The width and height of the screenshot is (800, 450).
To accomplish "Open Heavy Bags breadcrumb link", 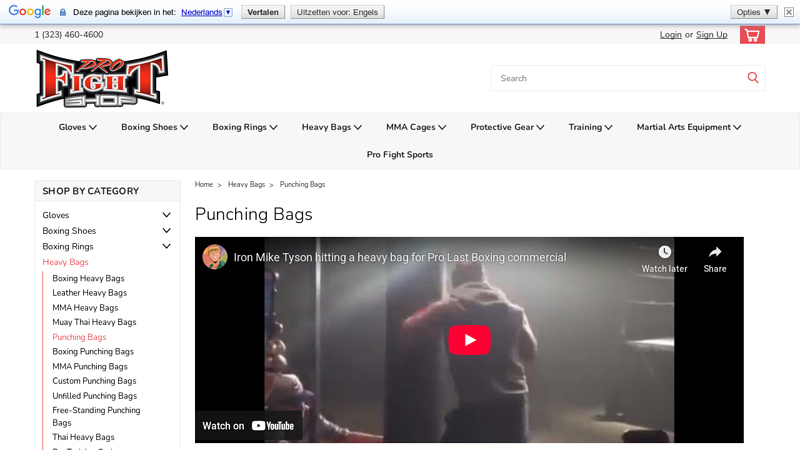I will click(246, 184).
